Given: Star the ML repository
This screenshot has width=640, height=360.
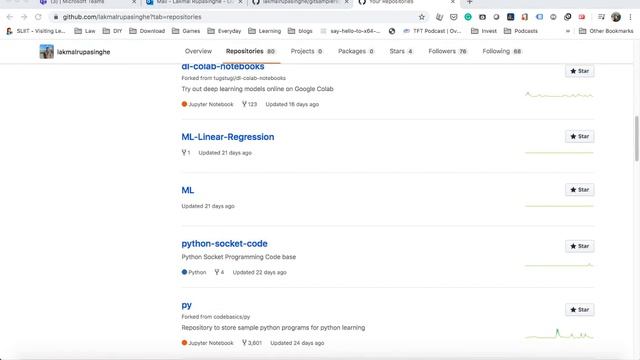Looking at the screenshot, I should (x=580, y=190).
